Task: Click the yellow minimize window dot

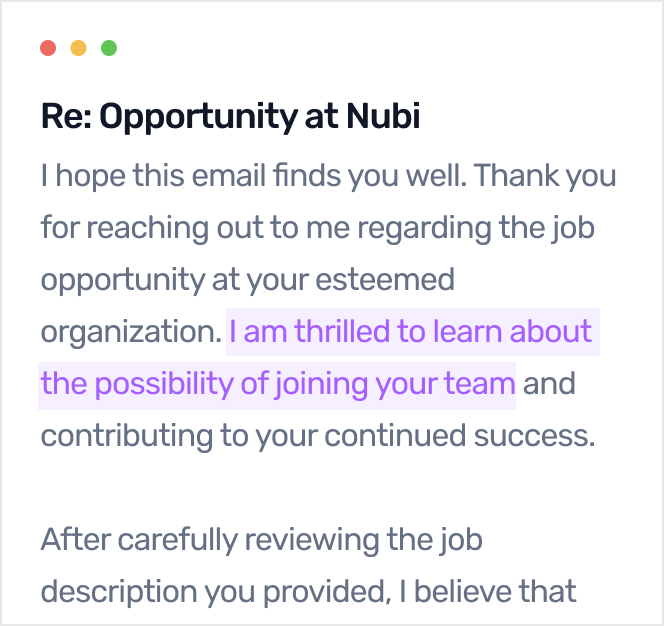Action: click(78, 48)
